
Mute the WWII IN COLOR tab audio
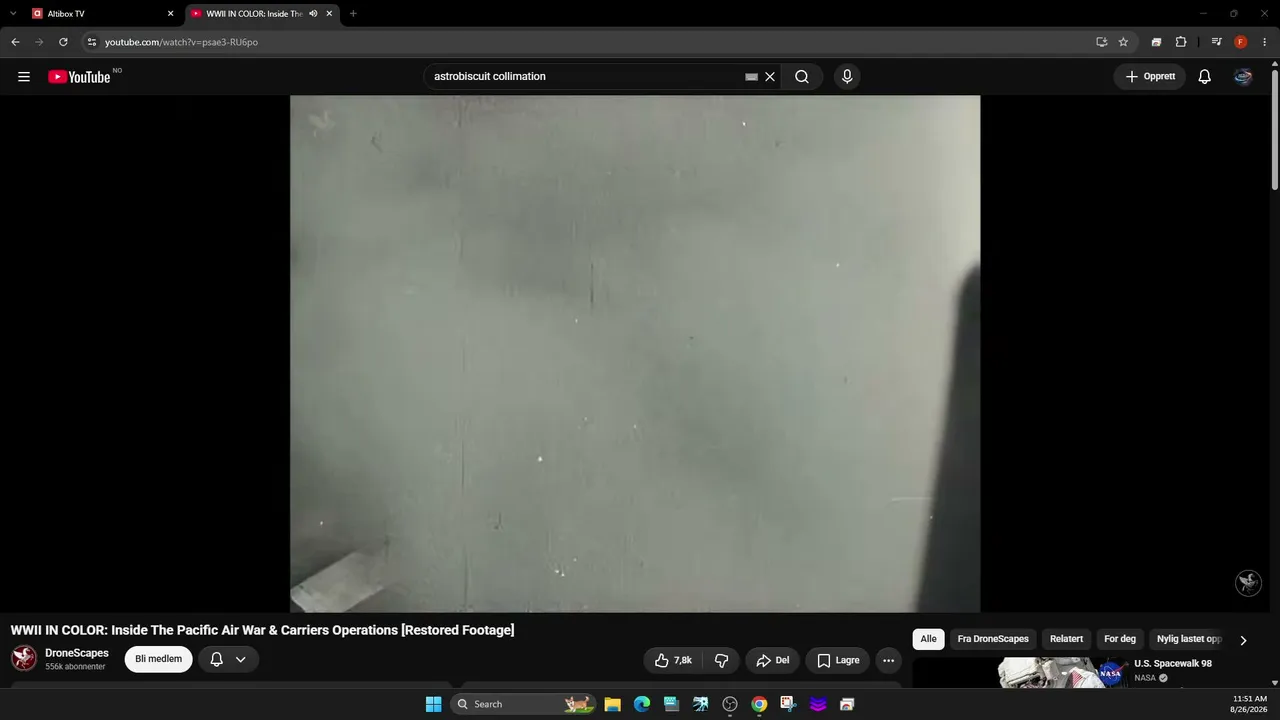[x=313, y=14]
